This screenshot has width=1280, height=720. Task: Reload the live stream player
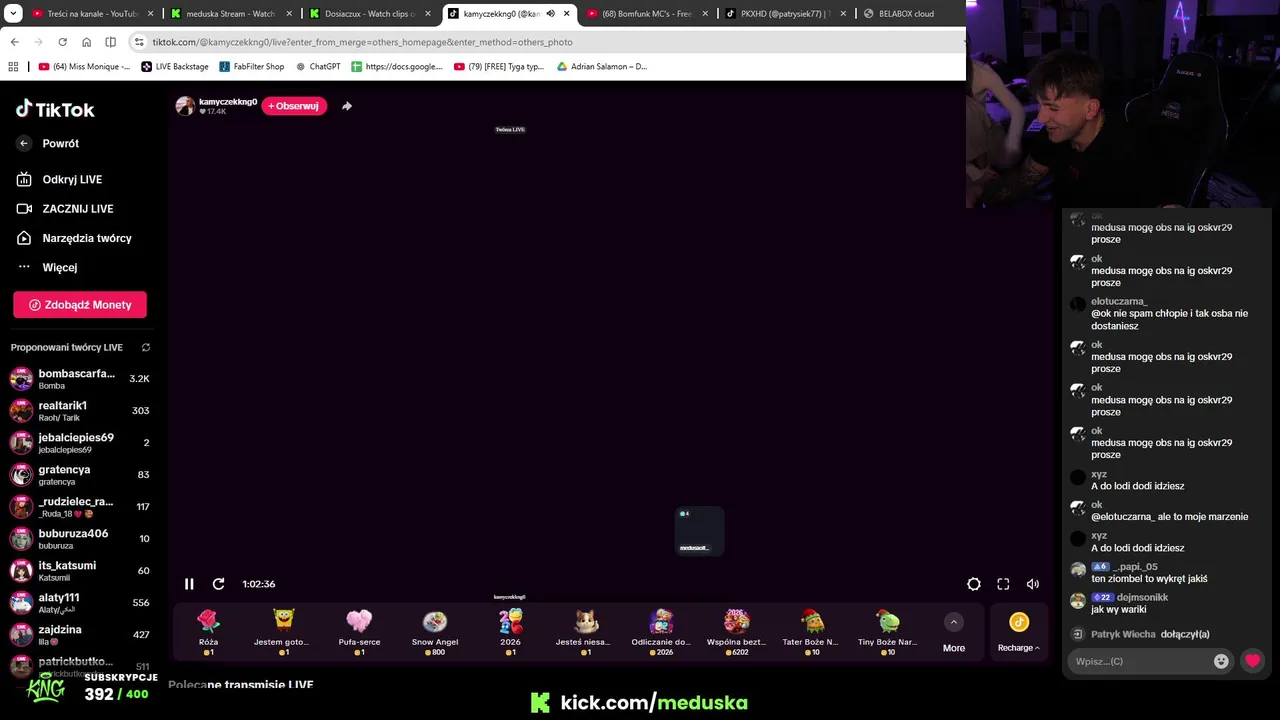[x=218, y=584]
